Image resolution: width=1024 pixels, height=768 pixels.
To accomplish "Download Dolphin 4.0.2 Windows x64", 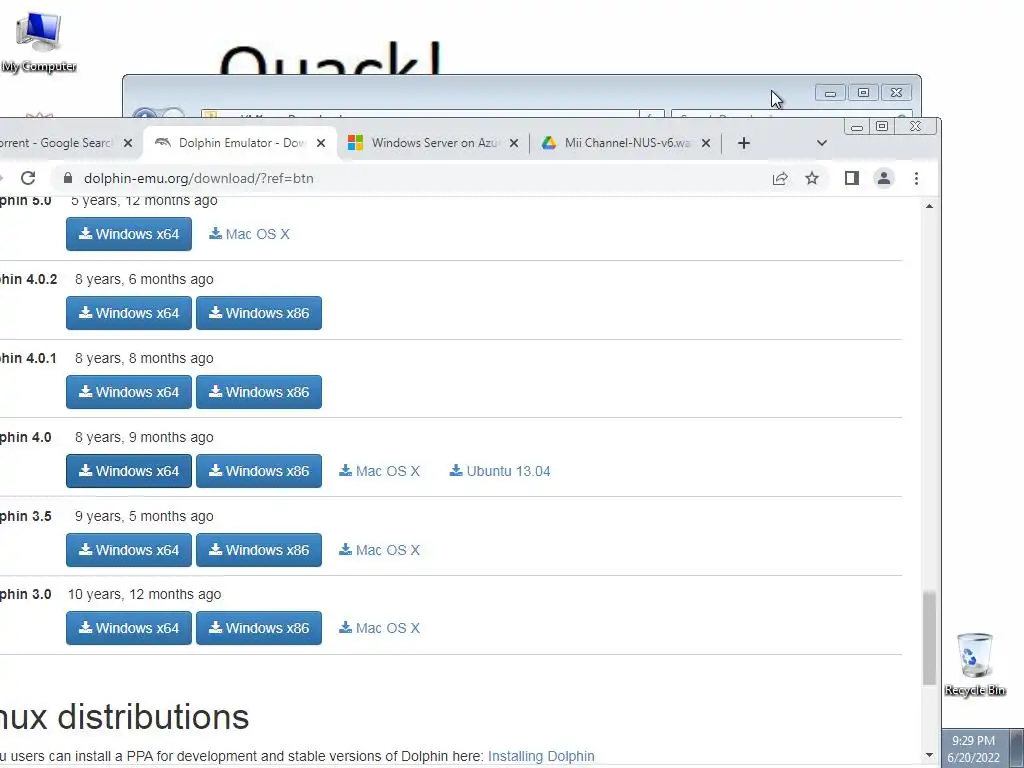I will (129, 313).
